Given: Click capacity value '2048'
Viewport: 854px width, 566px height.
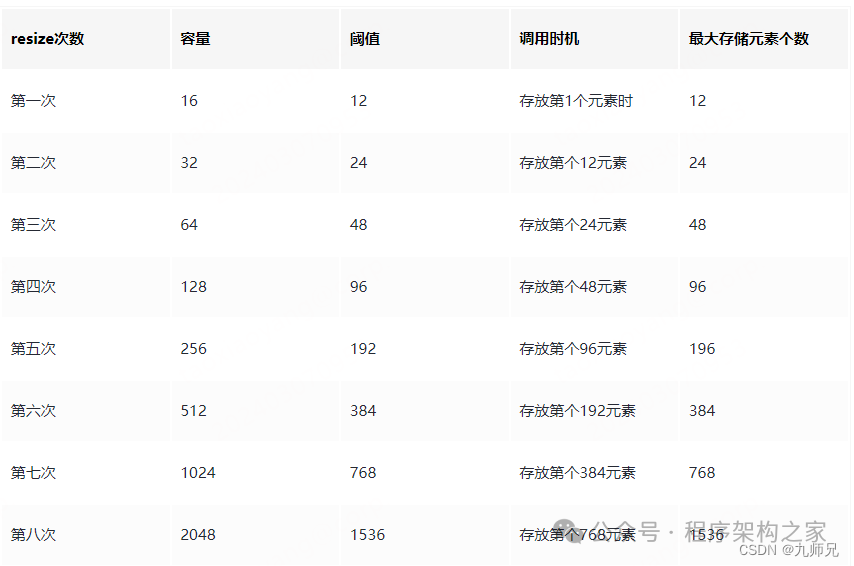Looking at the screenshot, I should coord(198,535).
